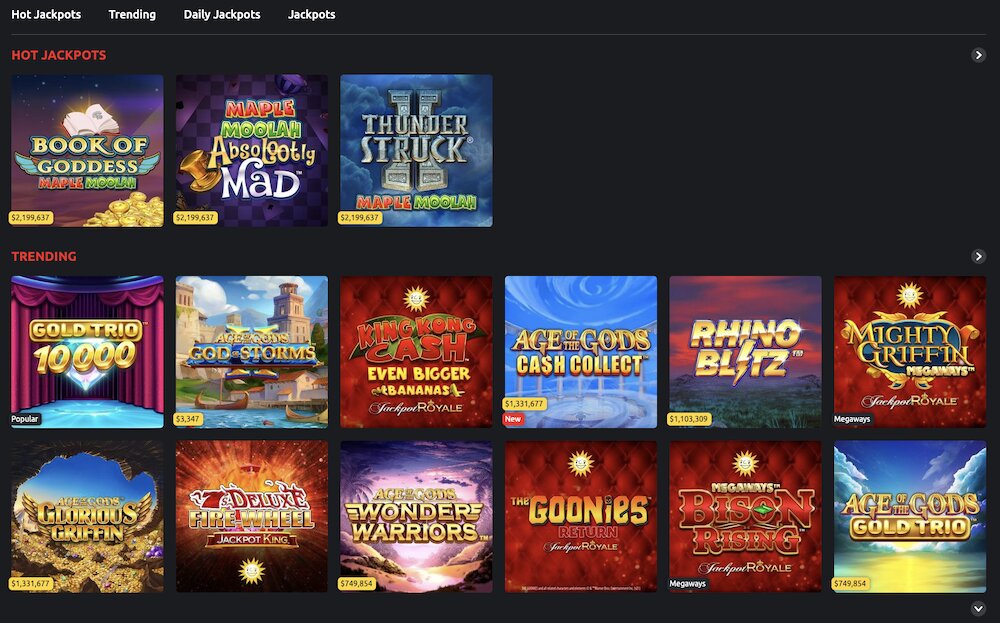Play Thunderstruck II Maple Moolah
Screen dimensions: 1000x623
tap(416, 150)
